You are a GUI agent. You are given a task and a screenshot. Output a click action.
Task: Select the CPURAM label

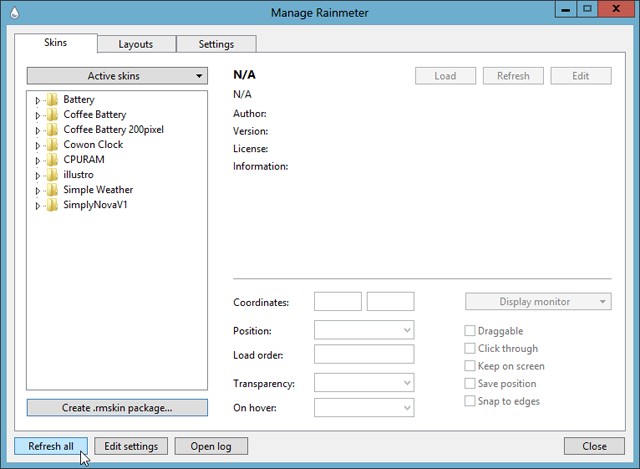tap(84, 159)
